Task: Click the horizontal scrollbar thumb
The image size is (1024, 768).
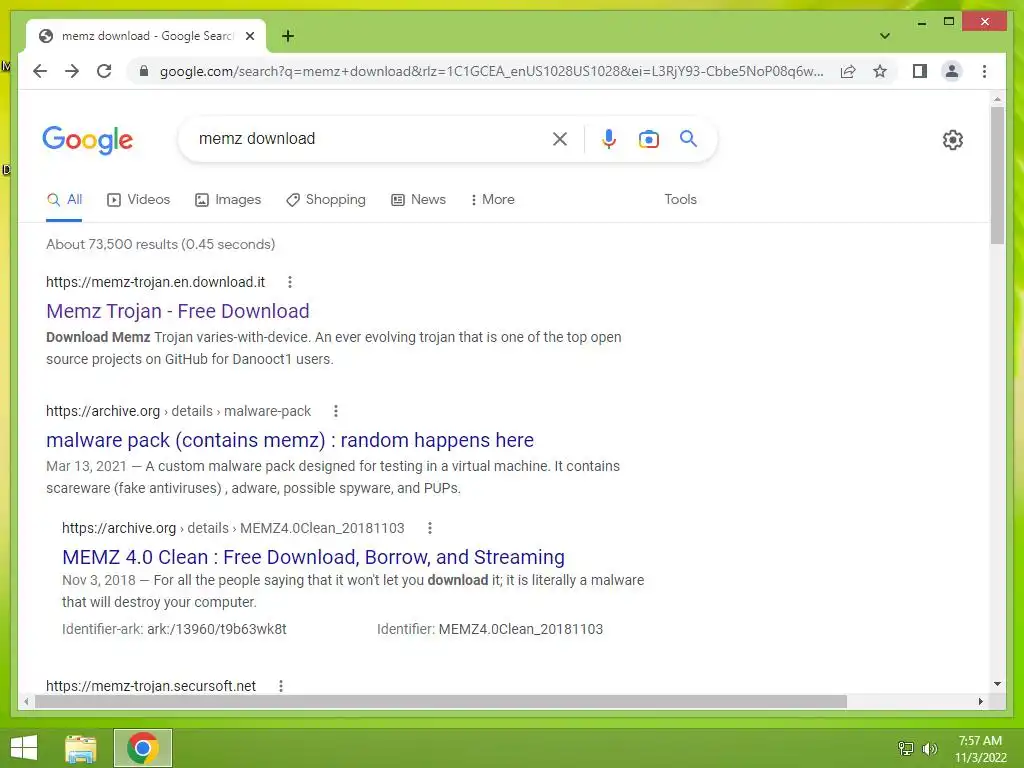Action: 441,701
